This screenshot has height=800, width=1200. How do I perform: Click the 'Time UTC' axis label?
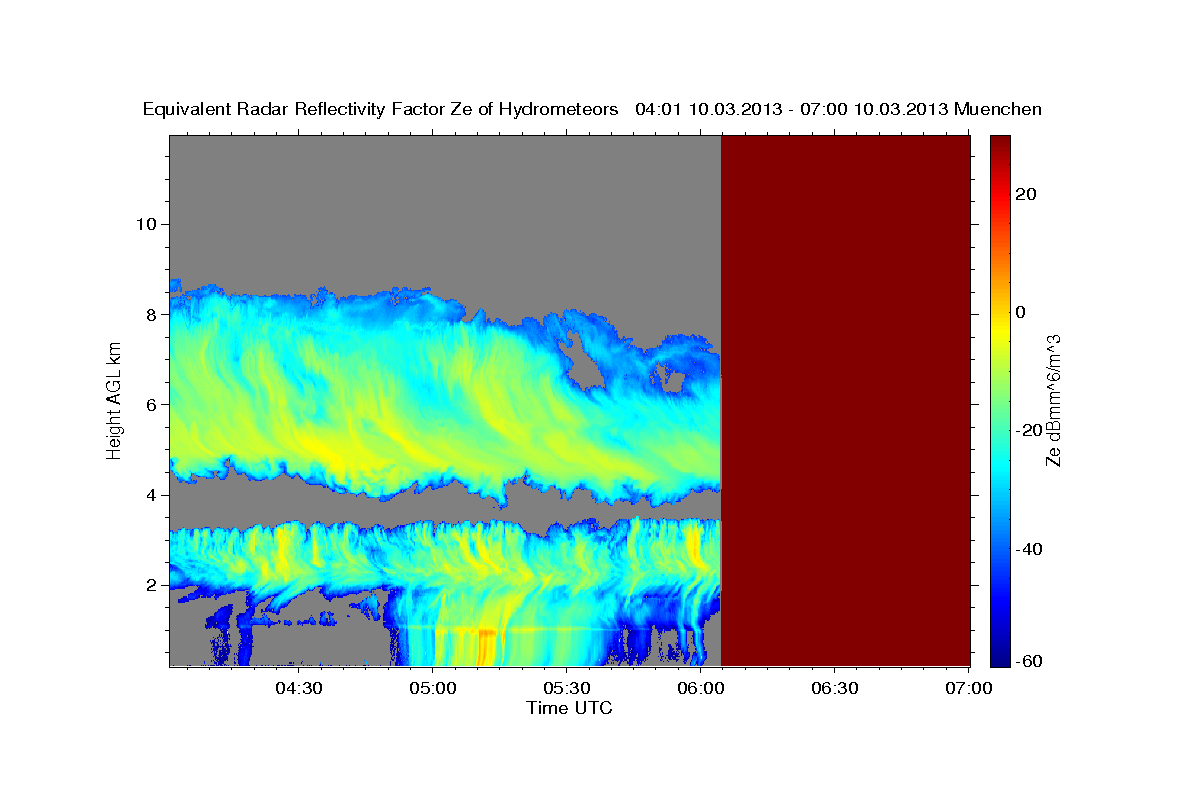point(569,708)
